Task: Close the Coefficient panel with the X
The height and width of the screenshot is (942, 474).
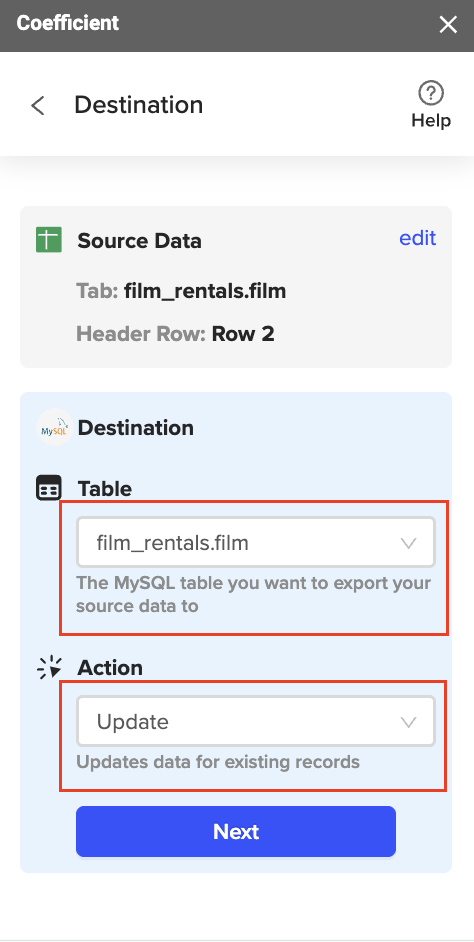Action: (448, 25)
